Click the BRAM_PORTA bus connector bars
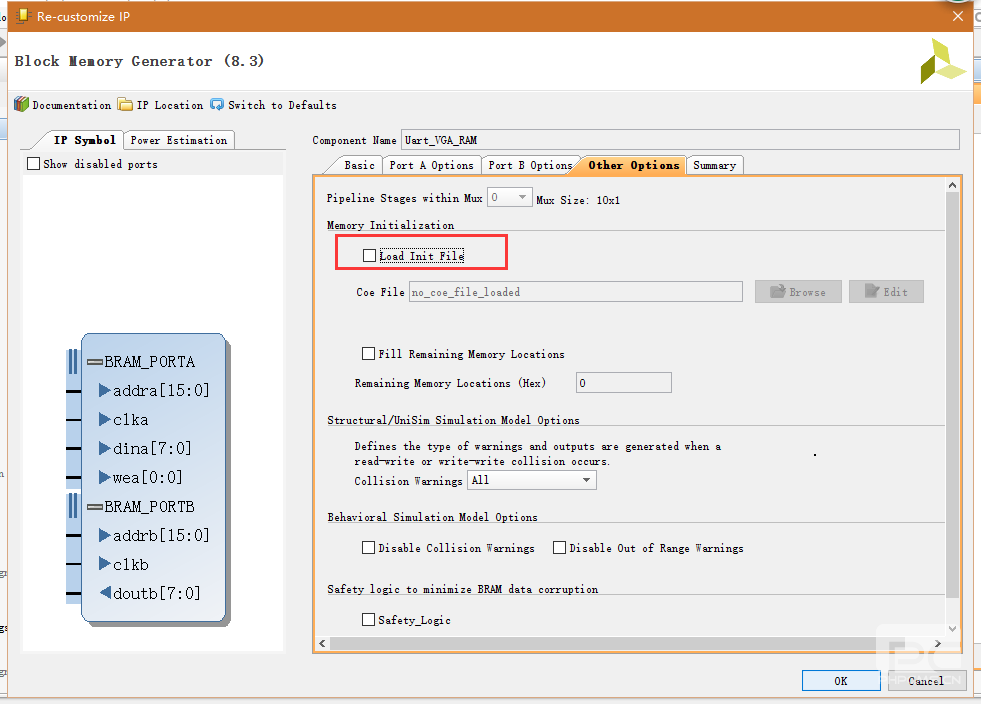This screenshot has height=704, width=981. 73,362
